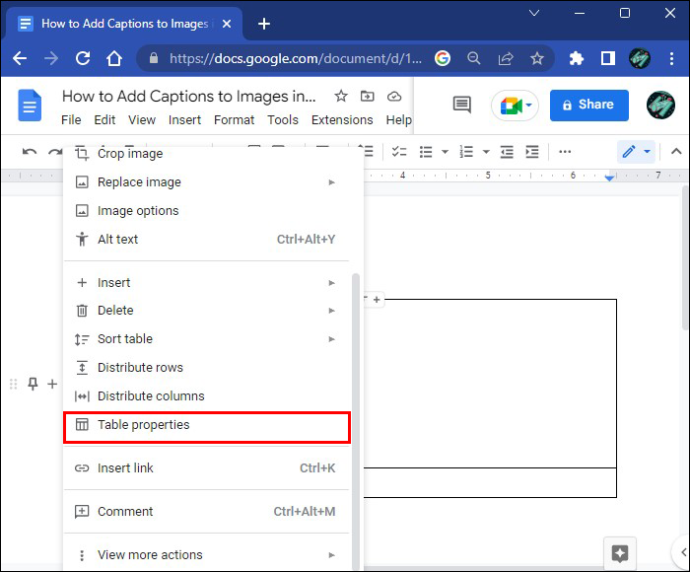Open the Tools menu

[283, 120]
